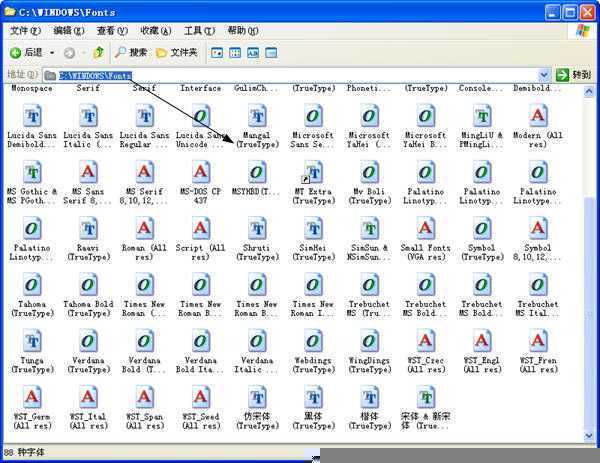This screenshot has height=463, width=600.
Task: Select the WST_Ital (All res) font icon
Action: click(88, 398)
